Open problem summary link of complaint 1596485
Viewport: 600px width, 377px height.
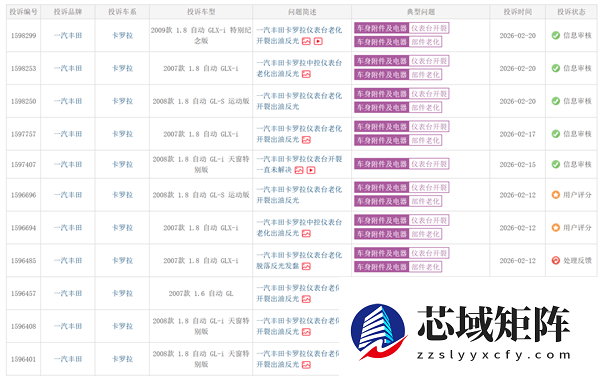coord(299,261)
